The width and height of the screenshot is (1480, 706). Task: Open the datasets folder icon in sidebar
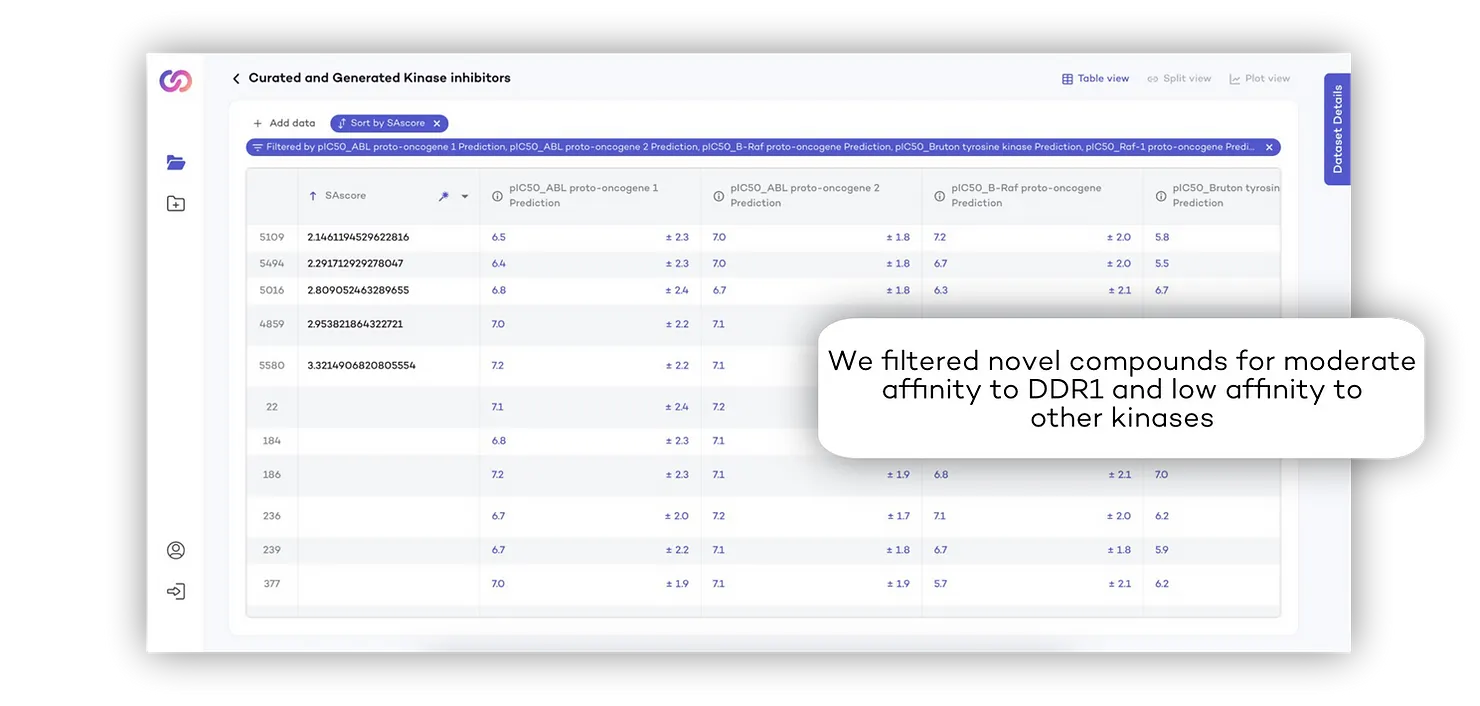point(176,162)
